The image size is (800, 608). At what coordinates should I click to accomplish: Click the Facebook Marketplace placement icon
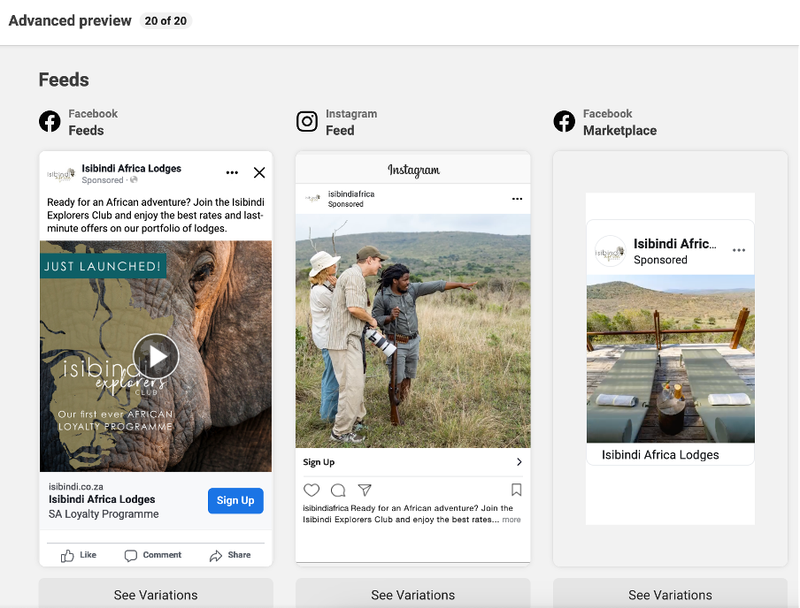[x=564, y=121]
